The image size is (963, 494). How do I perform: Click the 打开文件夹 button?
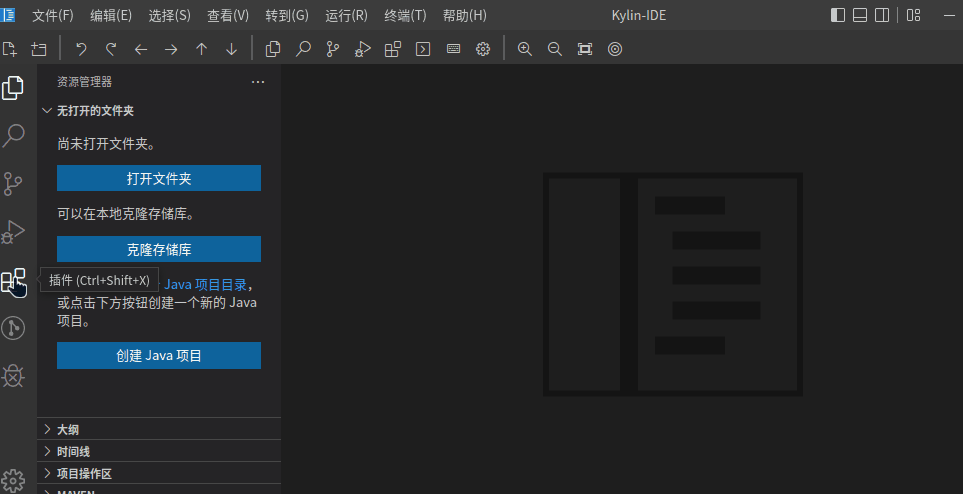(x=159, y=179)
